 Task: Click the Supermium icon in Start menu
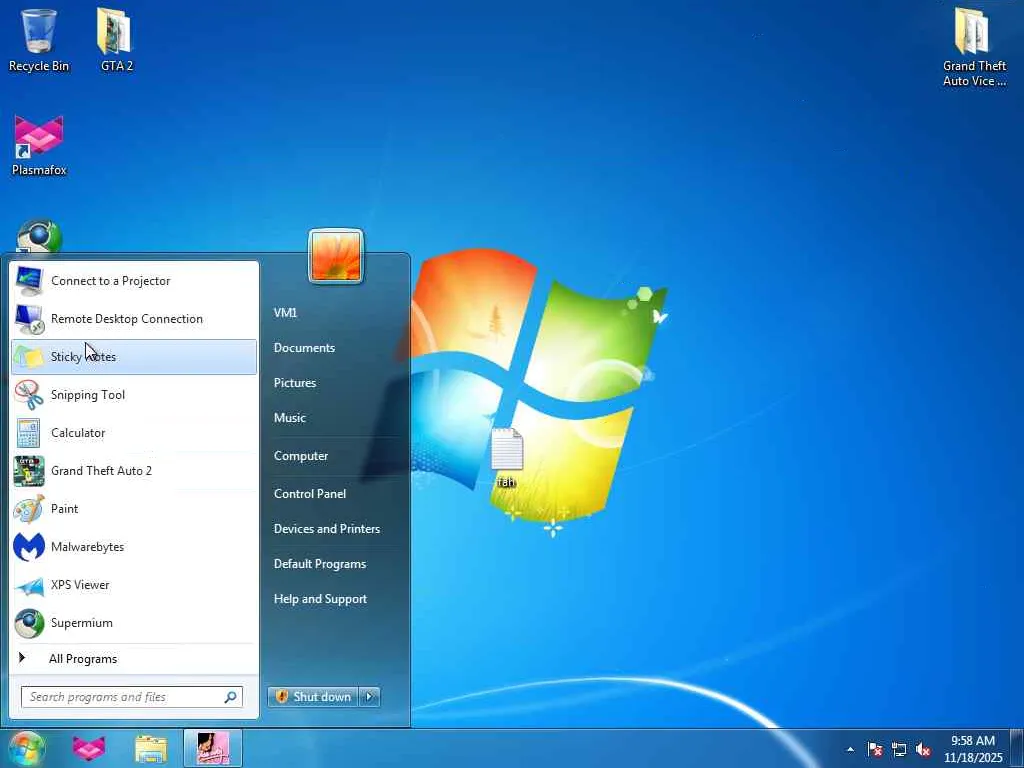[29, 623]
